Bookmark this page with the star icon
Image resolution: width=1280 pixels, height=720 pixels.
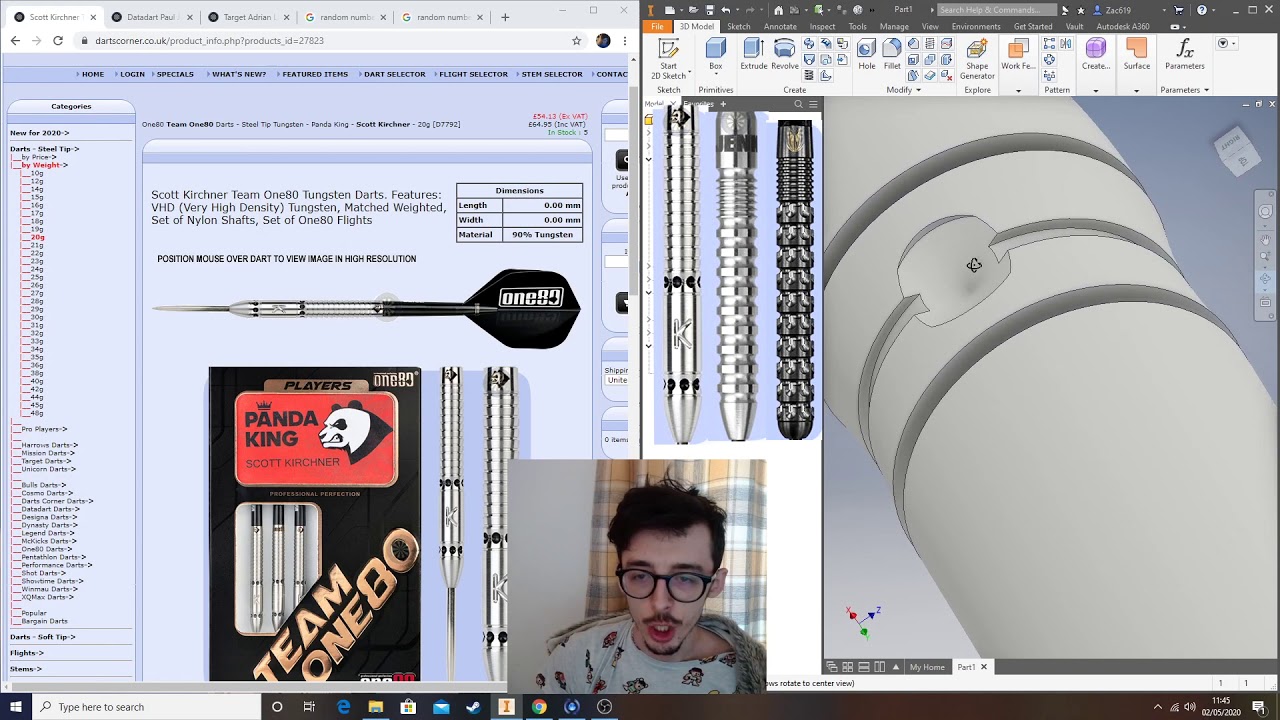point(576,41)
